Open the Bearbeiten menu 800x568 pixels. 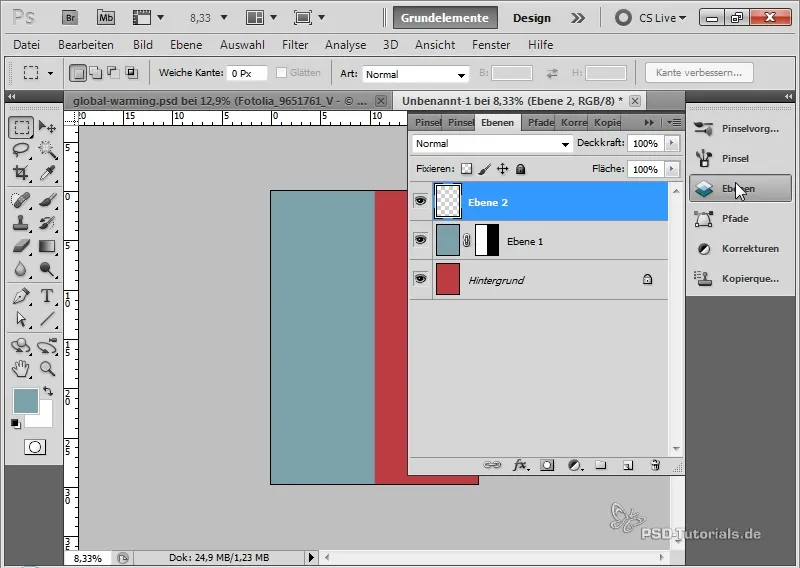pos(86,45)
